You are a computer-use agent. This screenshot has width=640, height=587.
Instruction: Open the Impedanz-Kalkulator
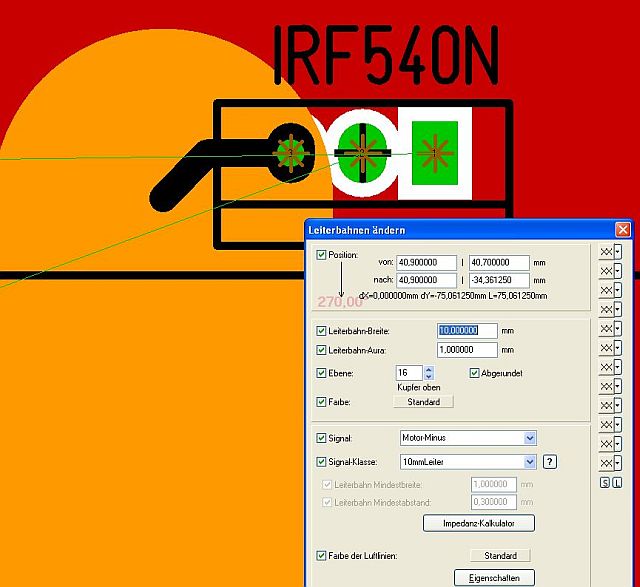479,523
